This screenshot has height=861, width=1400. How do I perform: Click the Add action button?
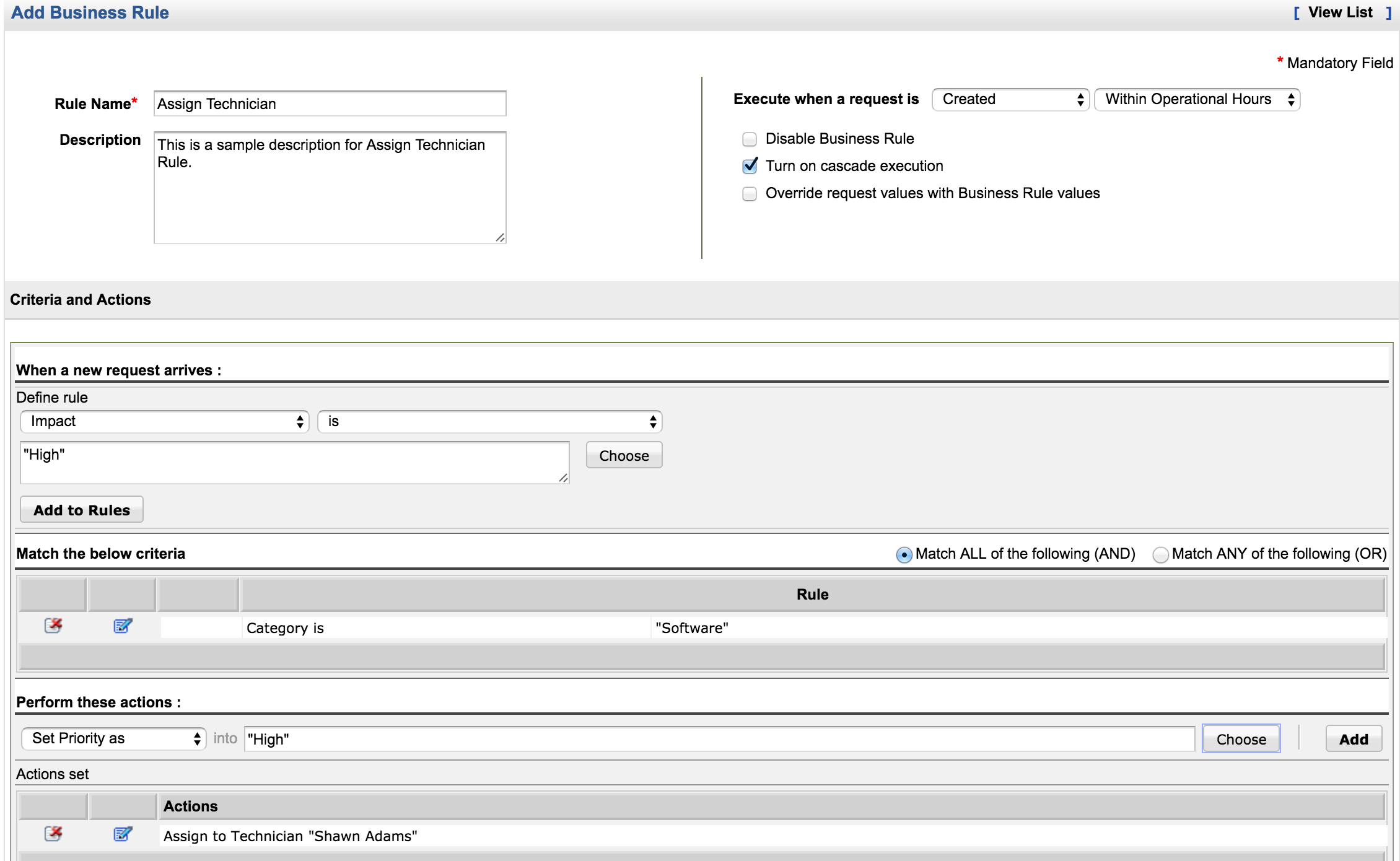[x=1353, y=739]
